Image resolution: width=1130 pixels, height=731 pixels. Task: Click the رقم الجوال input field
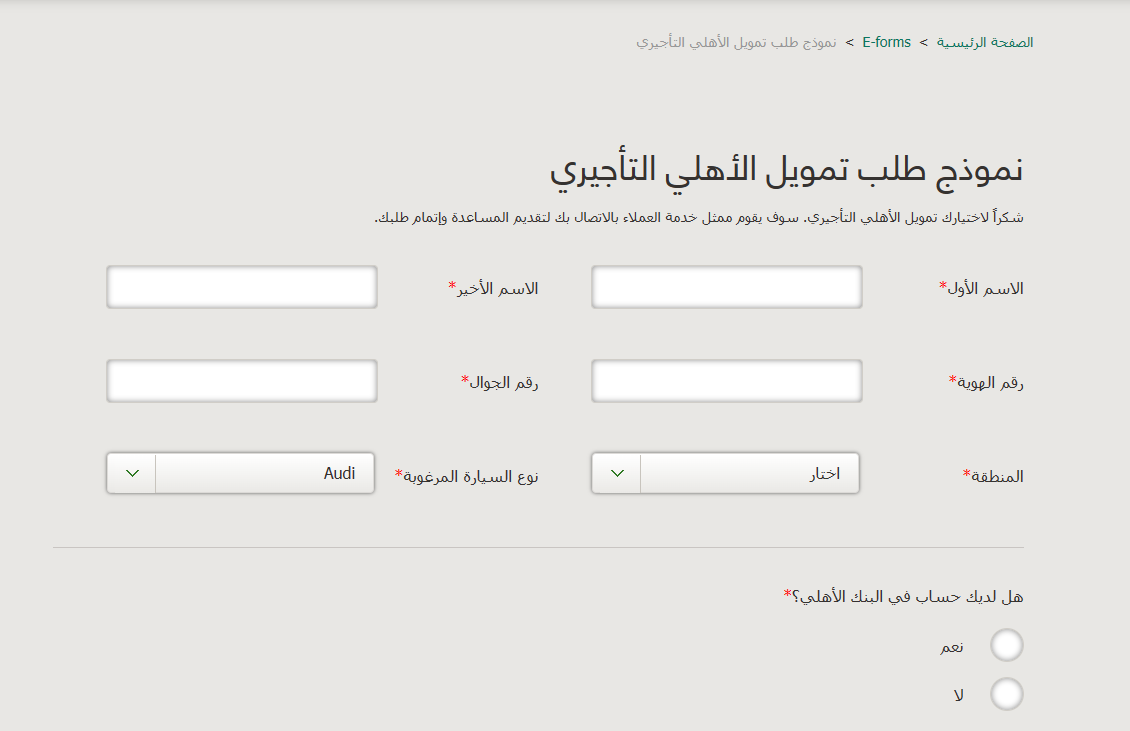[x=242, y=381]
